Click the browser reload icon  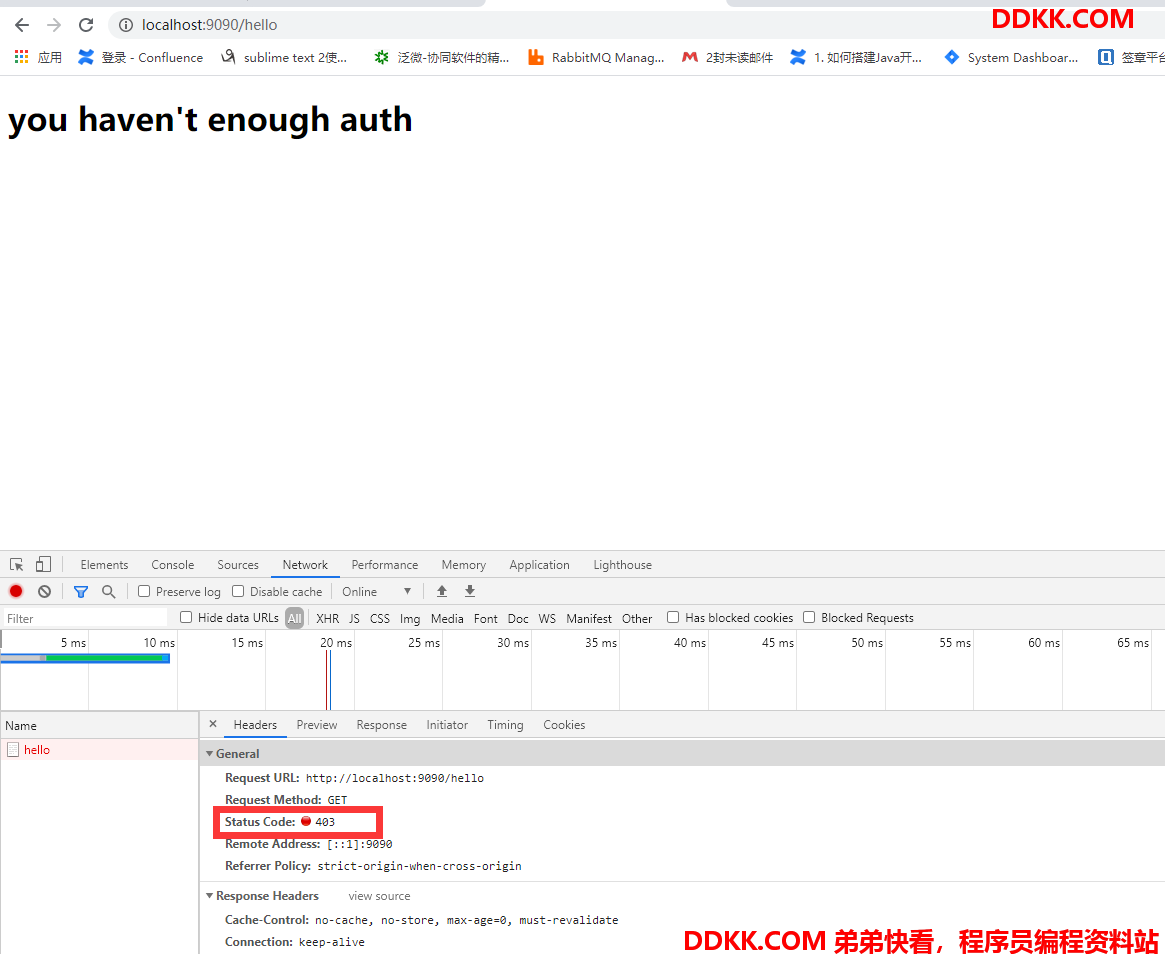pyautogui.click(x=86, y=25)
